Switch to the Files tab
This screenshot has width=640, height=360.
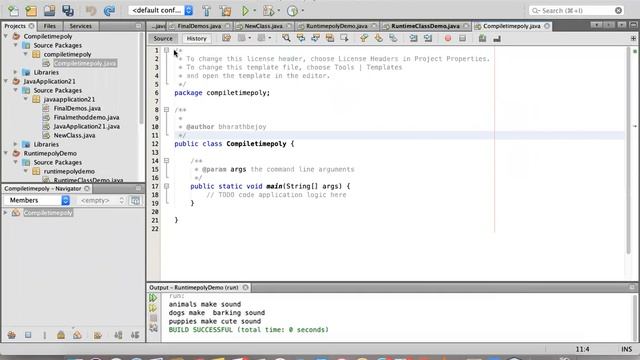[49, 26]
